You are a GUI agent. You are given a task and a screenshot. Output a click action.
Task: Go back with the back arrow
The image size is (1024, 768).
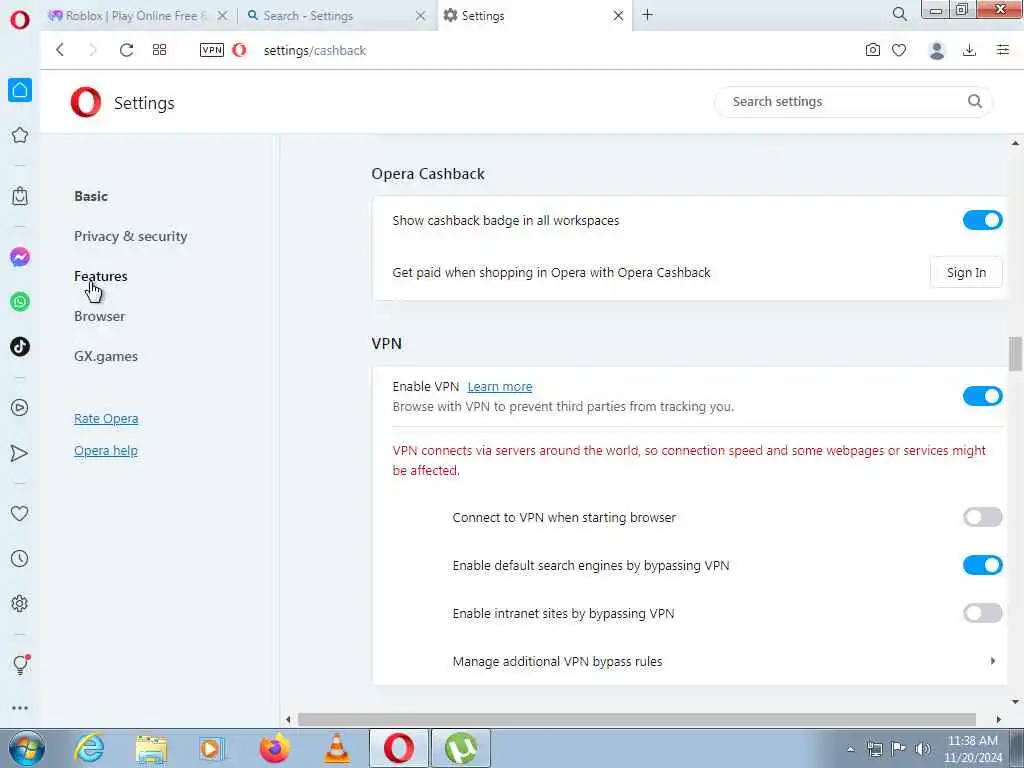tap(60, 50)
